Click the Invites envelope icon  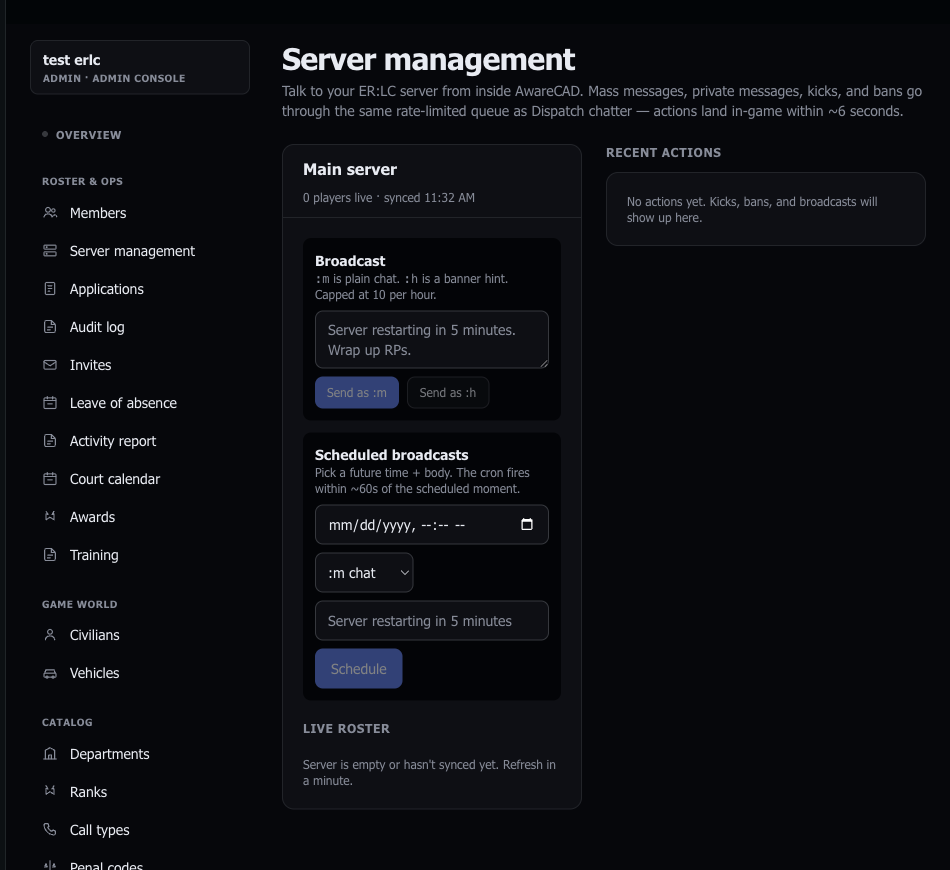(x=50, y=365)
